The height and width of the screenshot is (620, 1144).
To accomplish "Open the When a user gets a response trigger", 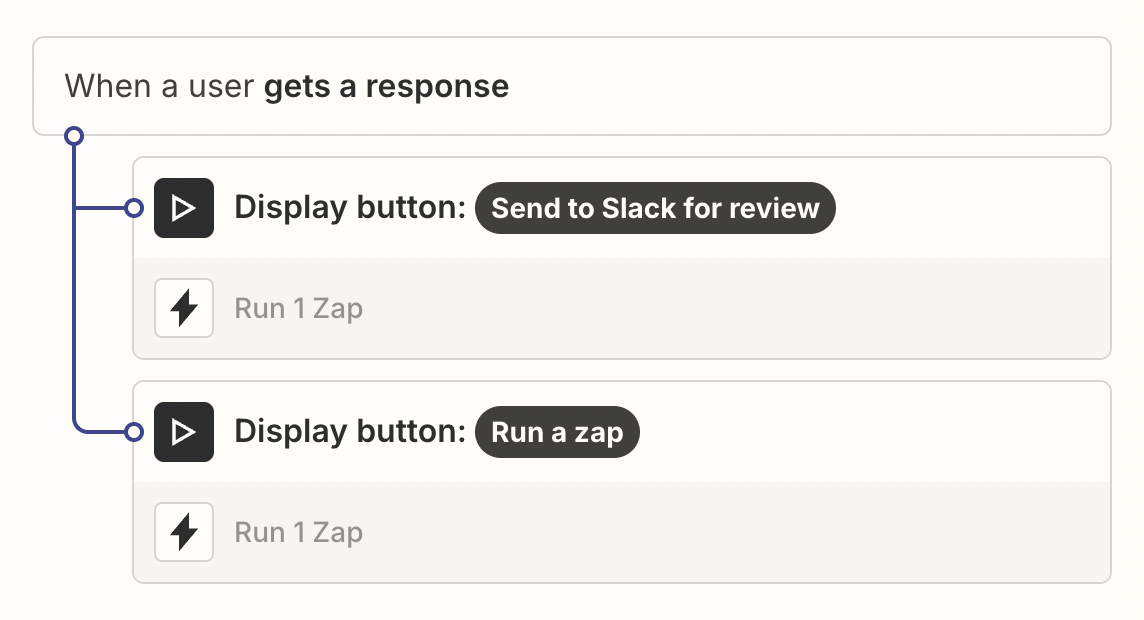I will point(572,86).
